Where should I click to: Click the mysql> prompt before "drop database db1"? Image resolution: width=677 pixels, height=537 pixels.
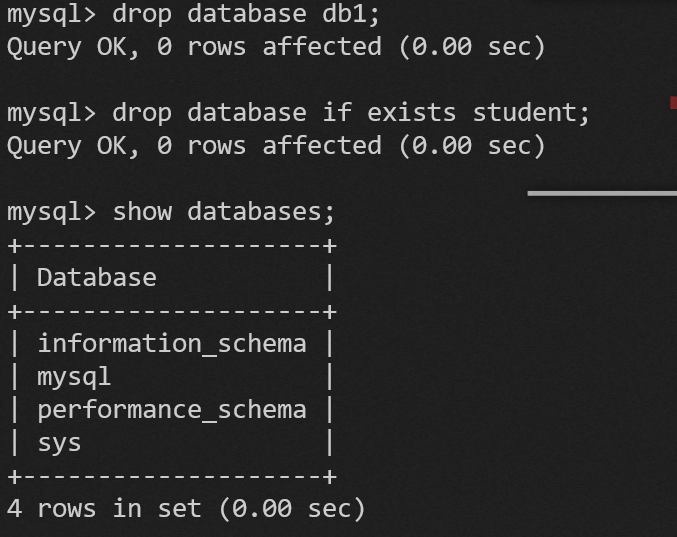[x=51, y=14]
